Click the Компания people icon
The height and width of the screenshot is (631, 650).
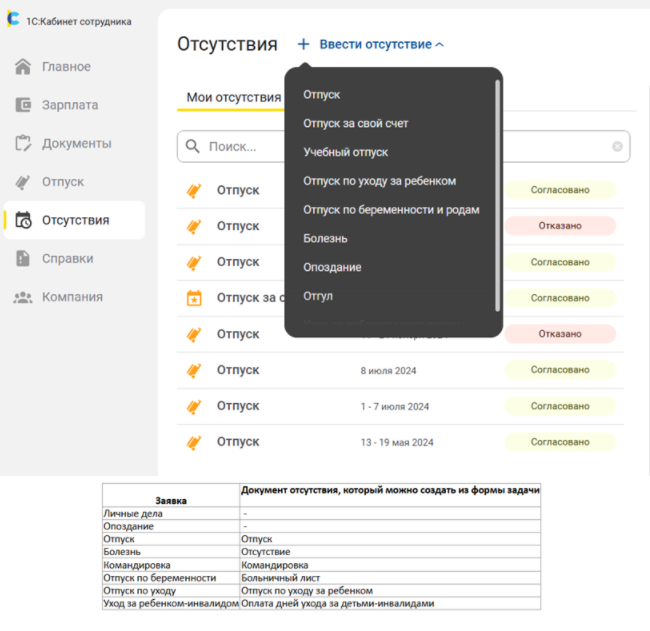coord(24,297)
